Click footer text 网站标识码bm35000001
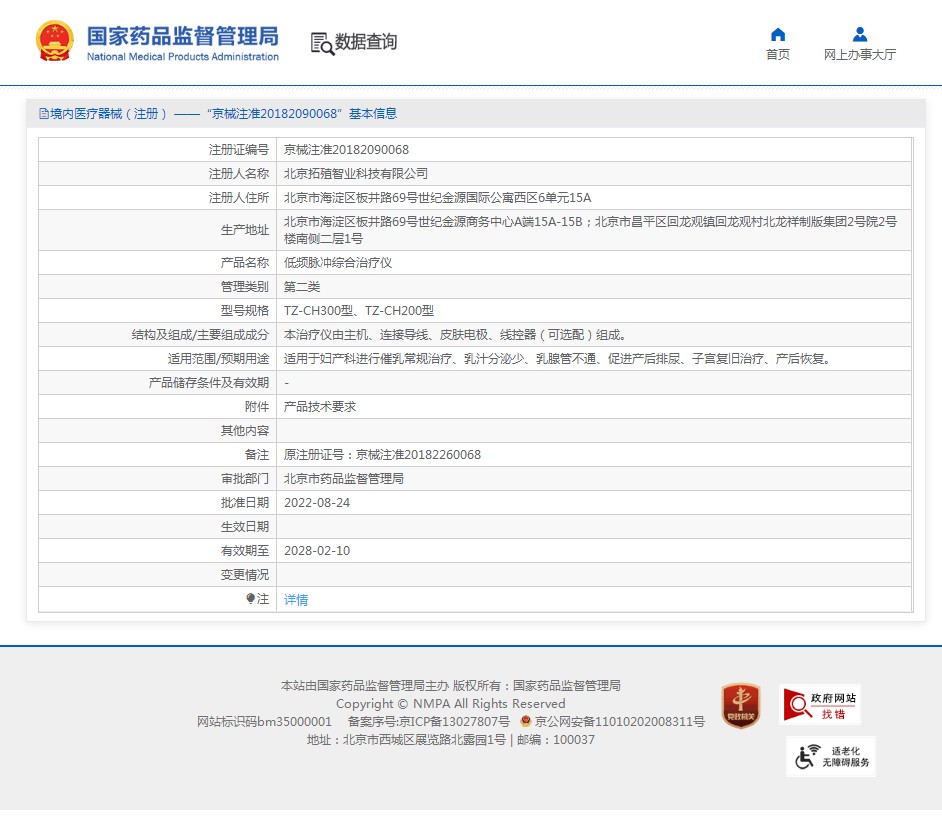The height and width of the screenshot is (822, 942). 264,722
